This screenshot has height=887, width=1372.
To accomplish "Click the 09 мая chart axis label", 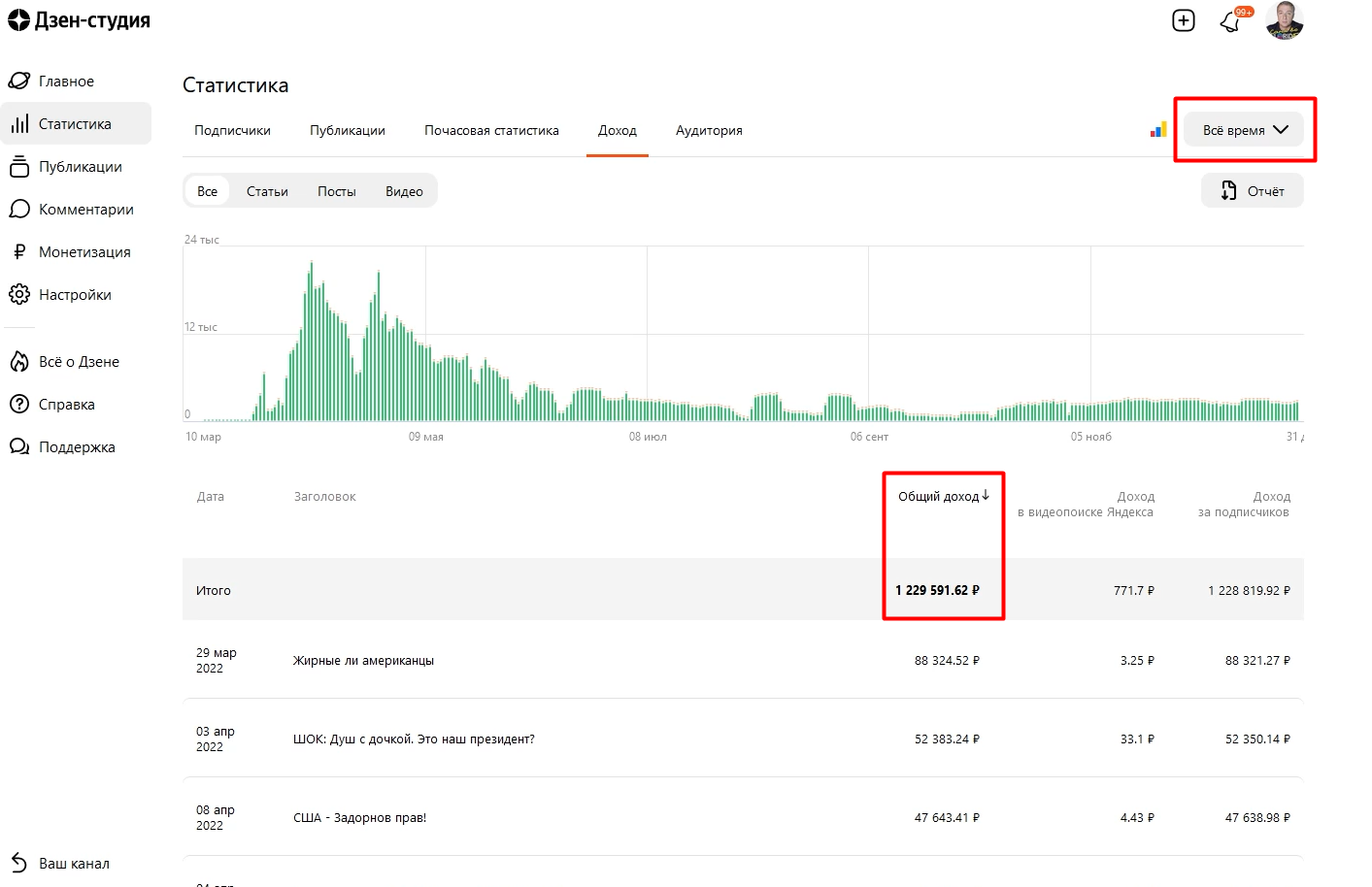I will [x=425, y=437].
